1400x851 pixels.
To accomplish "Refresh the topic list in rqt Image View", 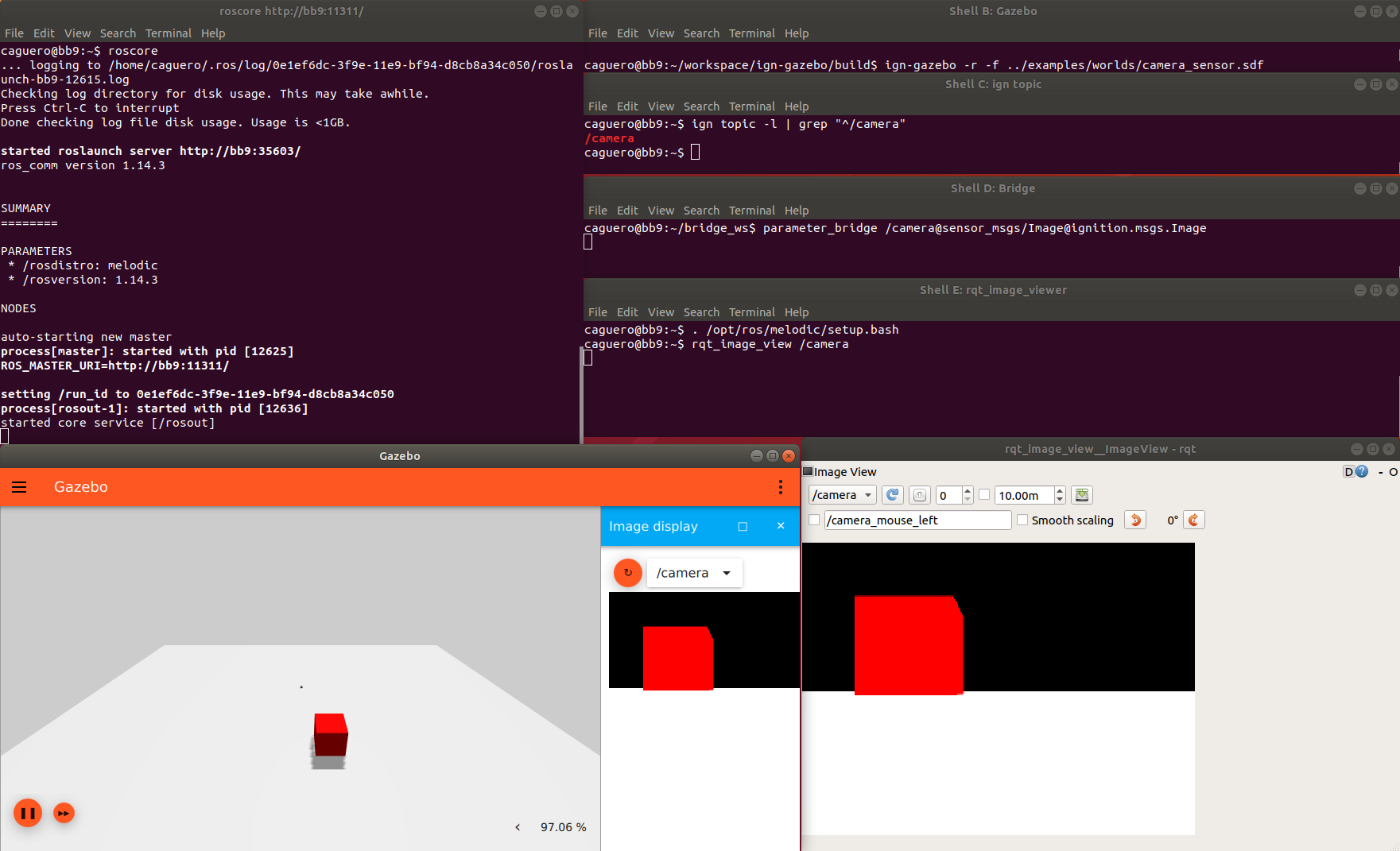I will pyautogui.click(x=893, y=495).
